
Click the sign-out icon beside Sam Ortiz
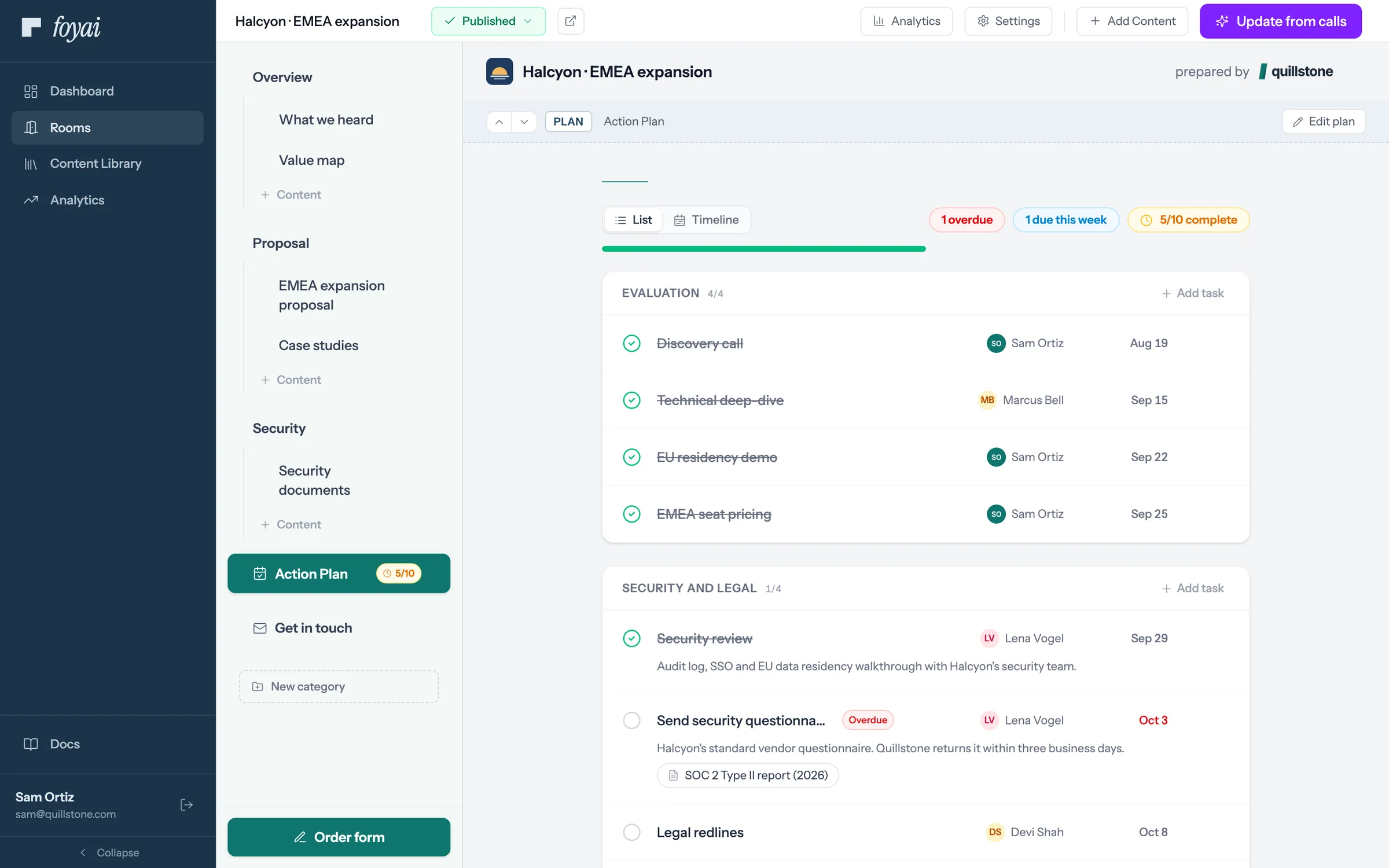click(186, 805)
